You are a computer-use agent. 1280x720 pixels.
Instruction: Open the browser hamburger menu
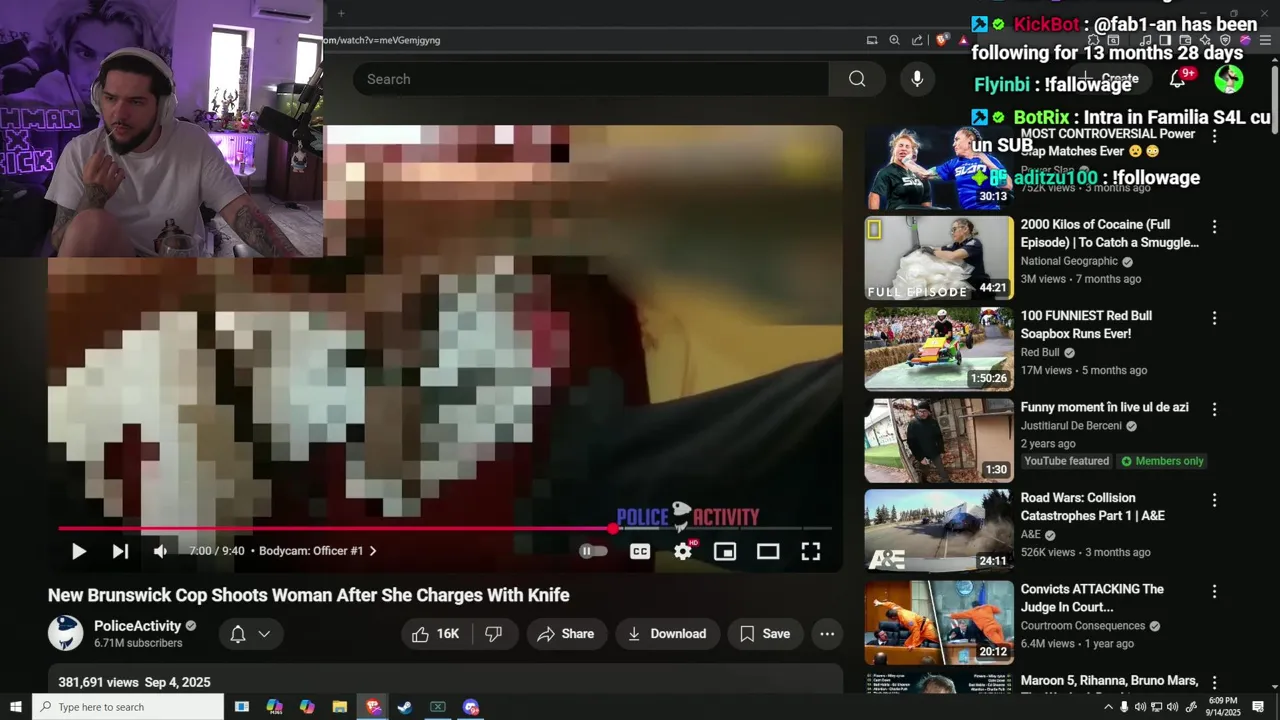1265,40
